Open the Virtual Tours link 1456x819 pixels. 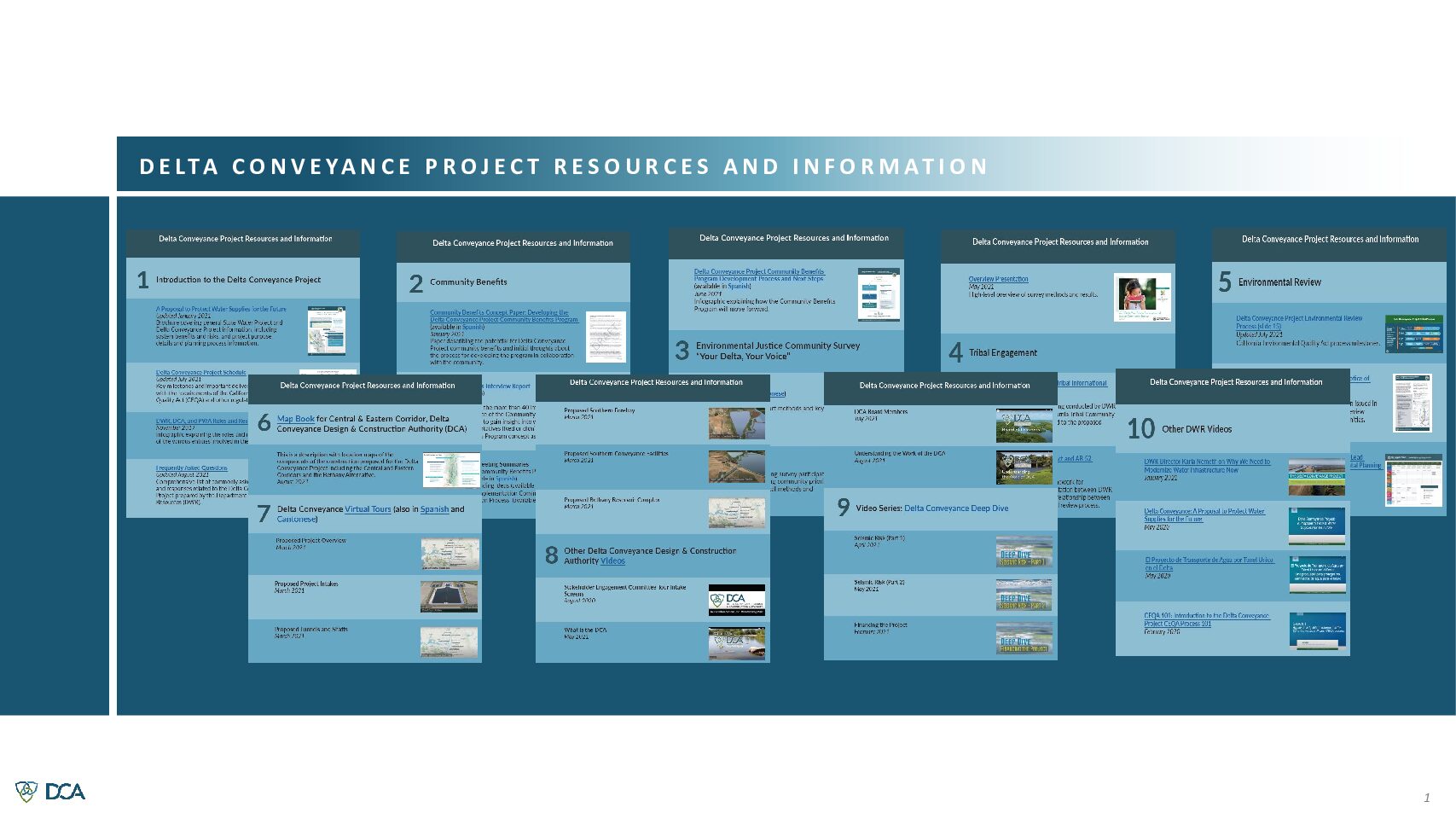coord(368,509)
